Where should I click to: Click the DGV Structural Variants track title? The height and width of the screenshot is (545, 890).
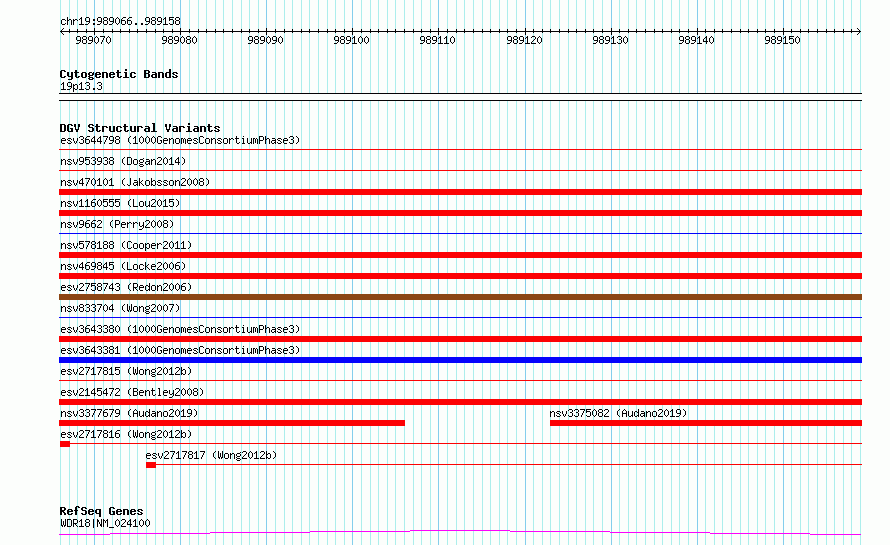click(x=140, y=128)
